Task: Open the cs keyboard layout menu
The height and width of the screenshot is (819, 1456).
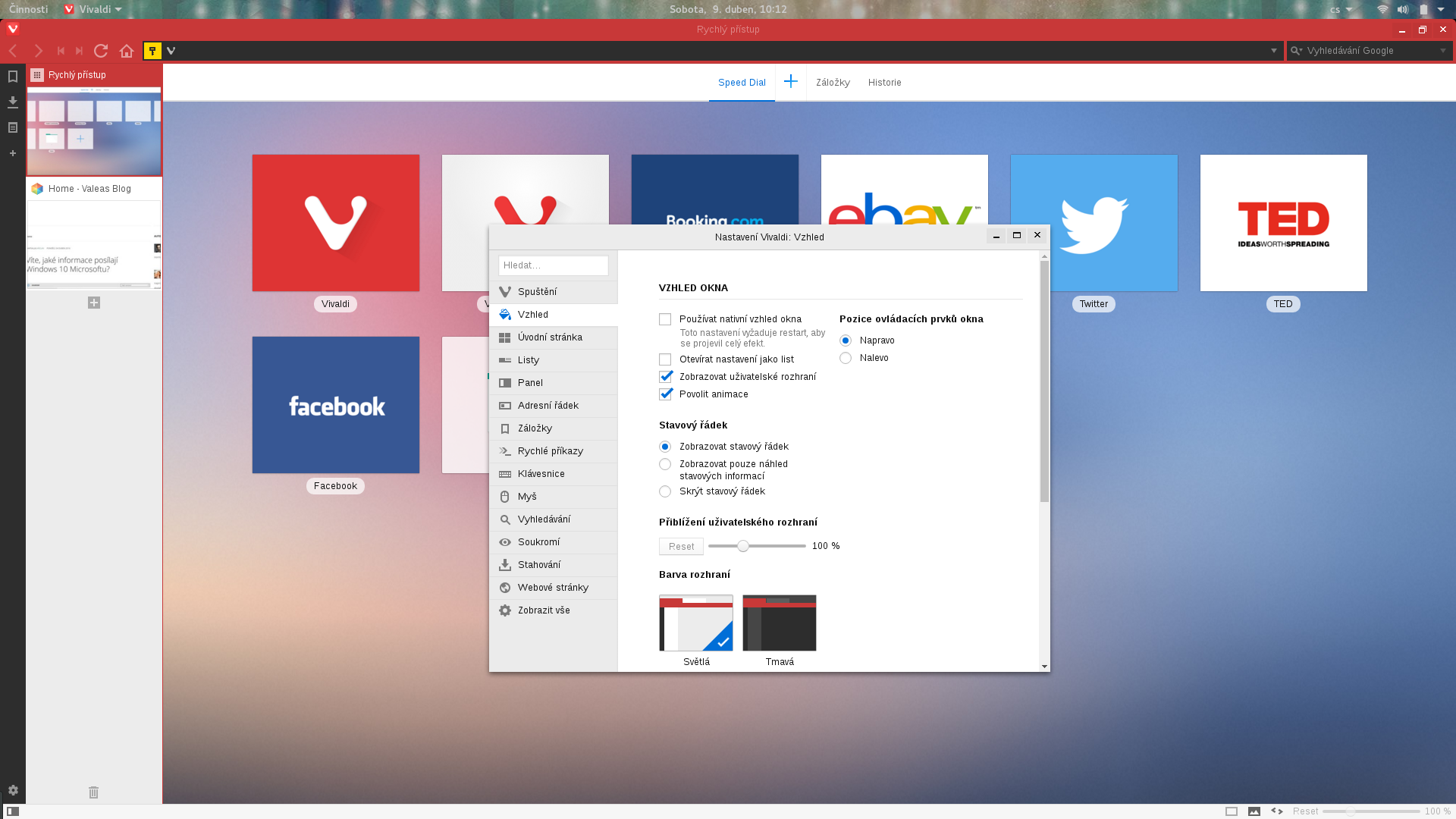Action: point(1341,9)
